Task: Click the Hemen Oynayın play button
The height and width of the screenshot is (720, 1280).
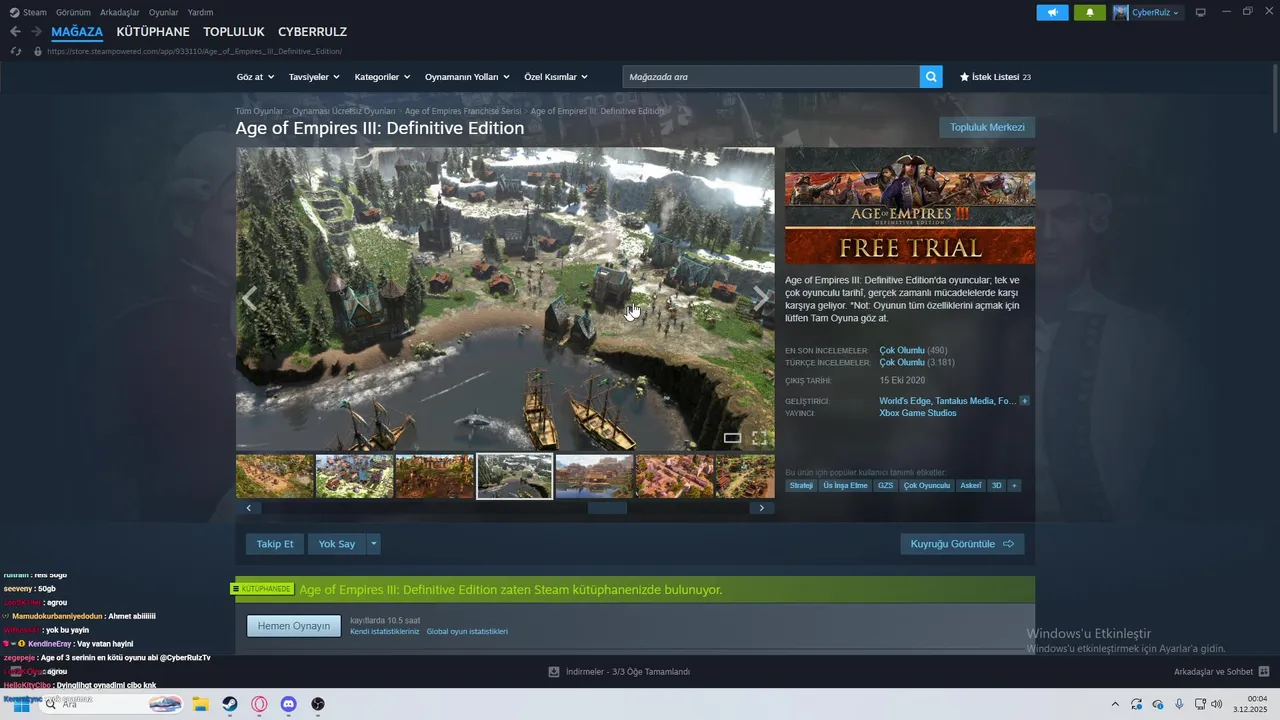Action: [294, 626]
